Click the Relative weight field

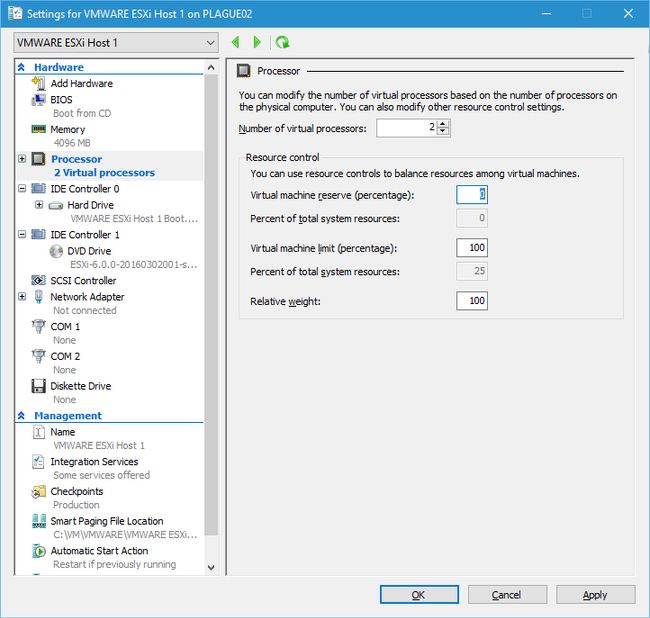coord(472,301)
